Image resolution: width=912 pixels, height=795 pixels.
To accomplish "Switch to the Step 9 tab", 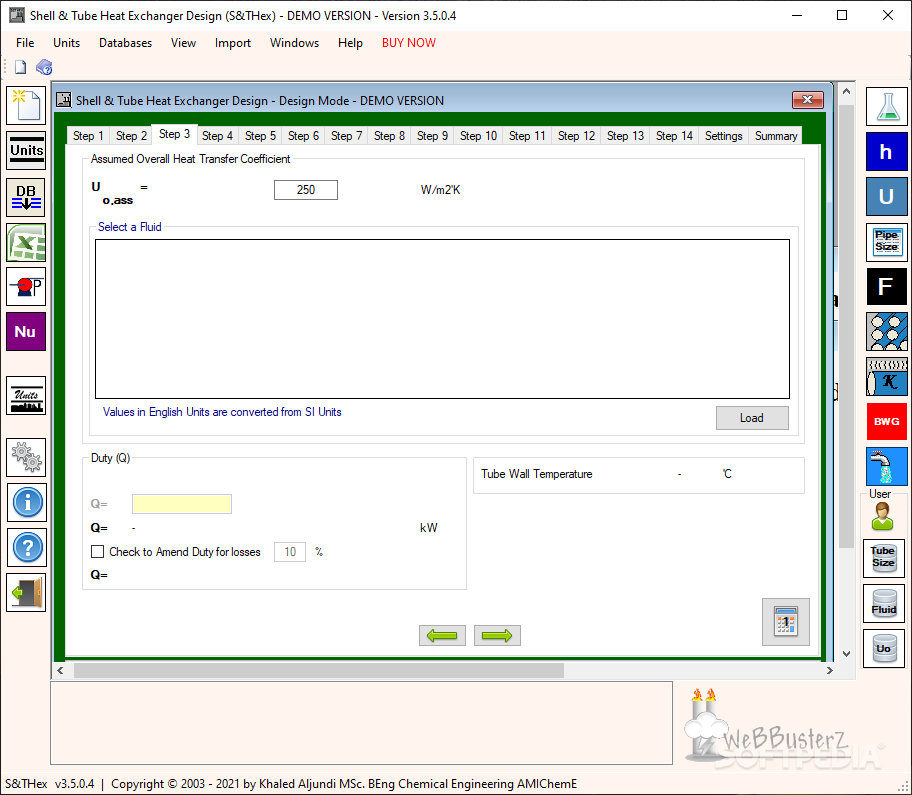I will (432, 136).
